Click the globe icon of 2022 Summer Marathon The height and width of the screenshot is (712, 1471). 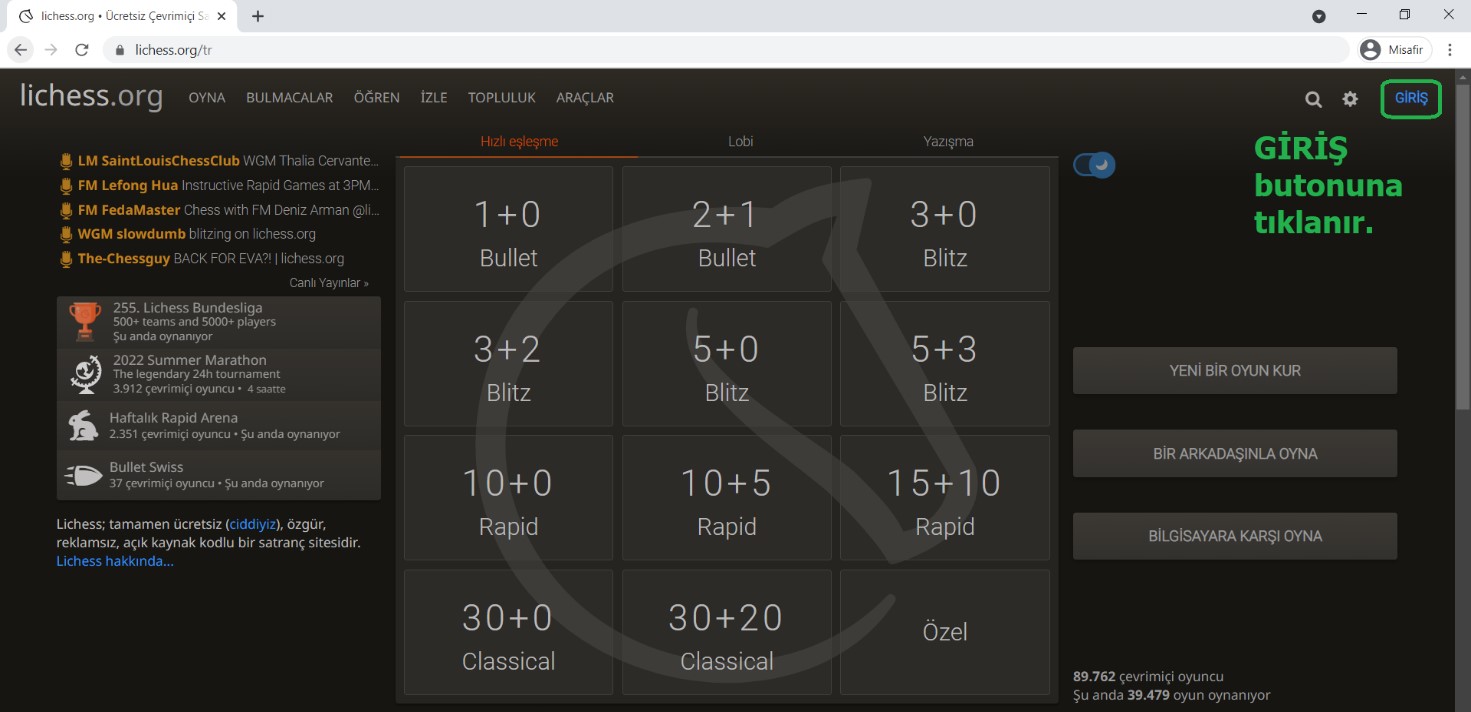(85, 374)
